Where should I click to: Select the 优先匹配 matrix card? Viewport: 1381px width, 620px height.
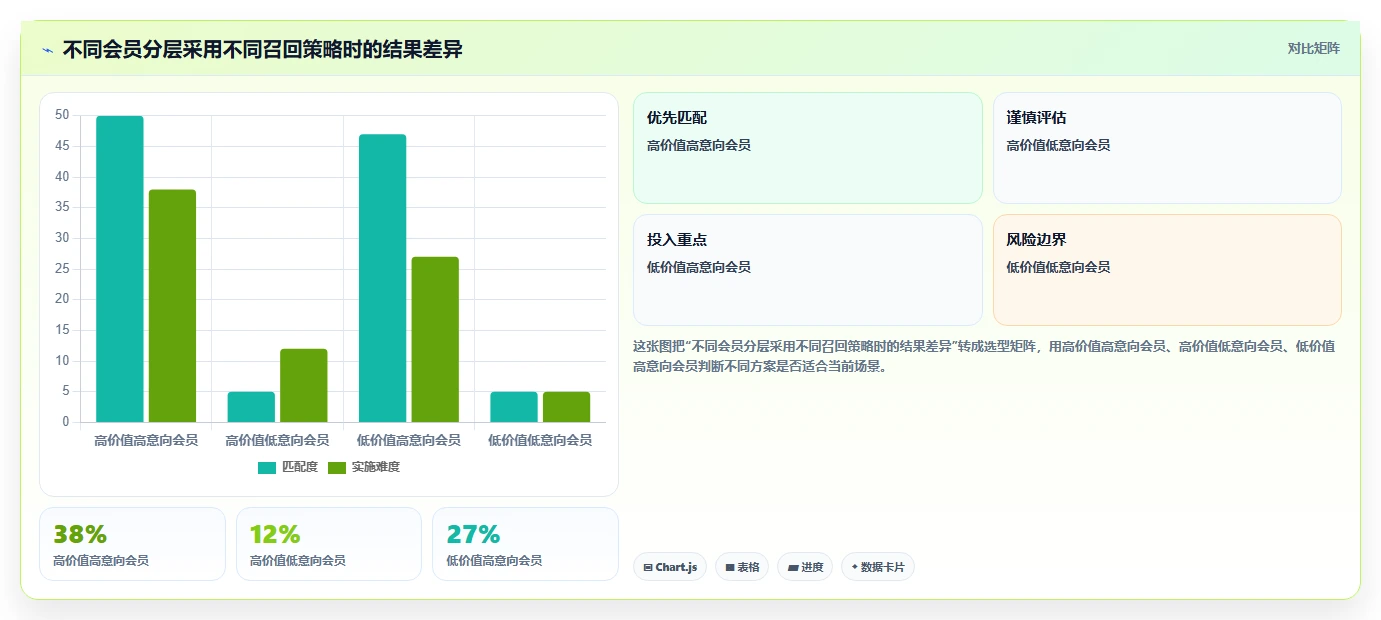pyautogui.click(x=808, y=148)
